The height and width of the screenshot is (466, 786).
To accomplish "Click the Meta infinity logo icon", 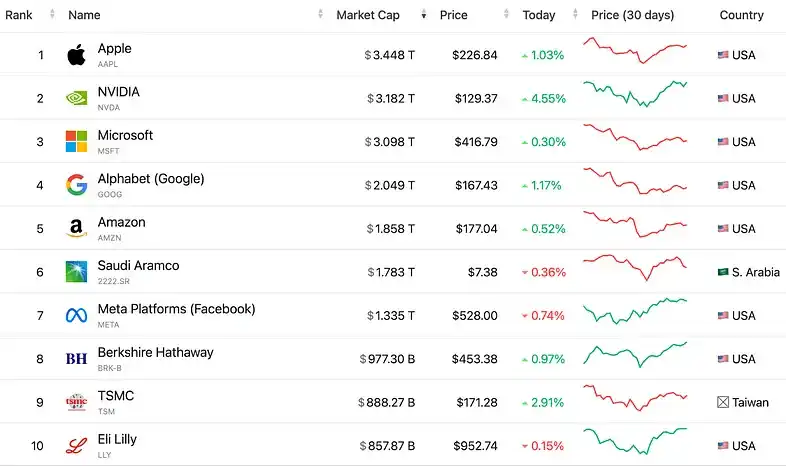I will pos(76,316).
